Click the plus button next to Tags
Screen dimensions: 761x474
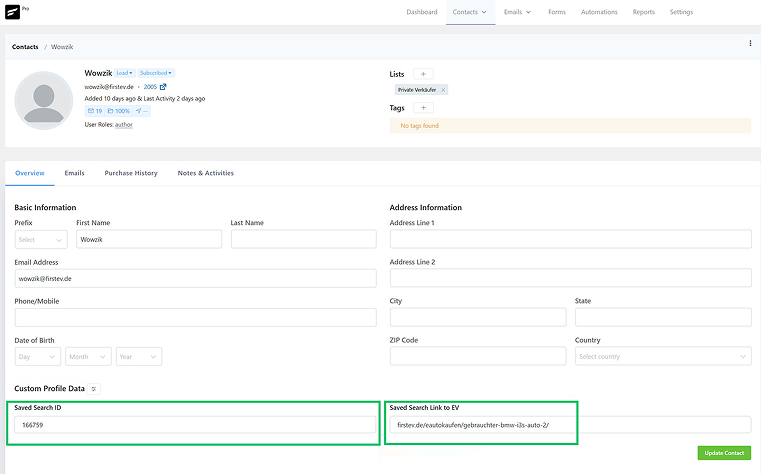coord(423,108)
